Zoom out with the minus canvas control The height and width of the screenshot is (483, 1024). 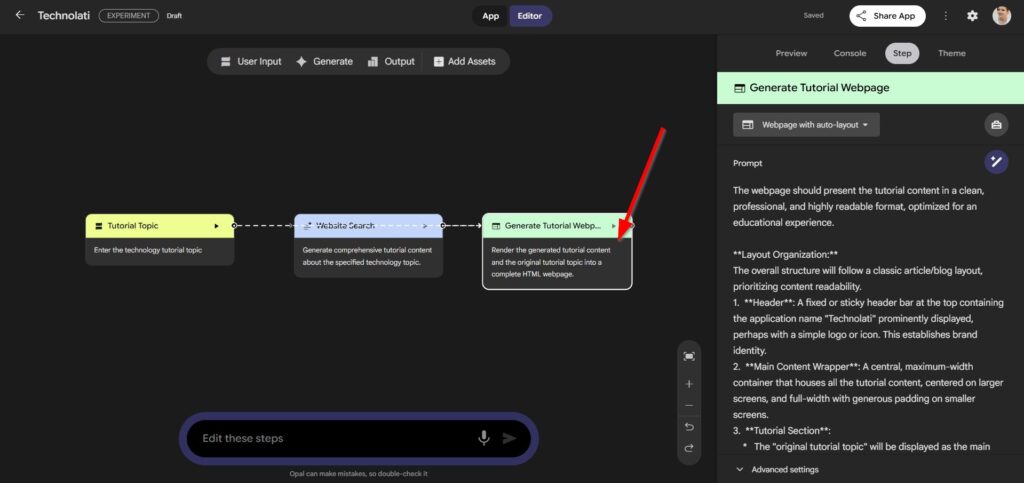click(x=689, y=406)
